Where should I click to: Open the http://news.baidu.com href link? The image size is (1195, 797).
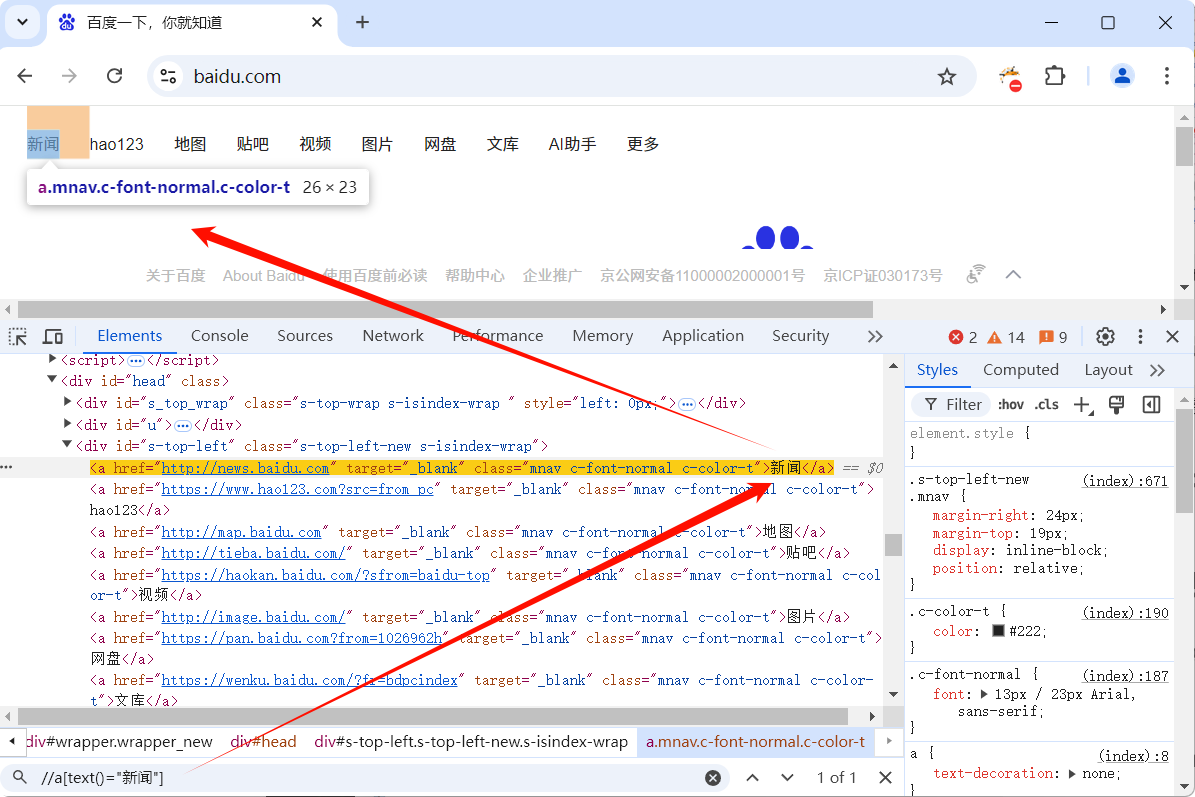(x=245, y=468)
